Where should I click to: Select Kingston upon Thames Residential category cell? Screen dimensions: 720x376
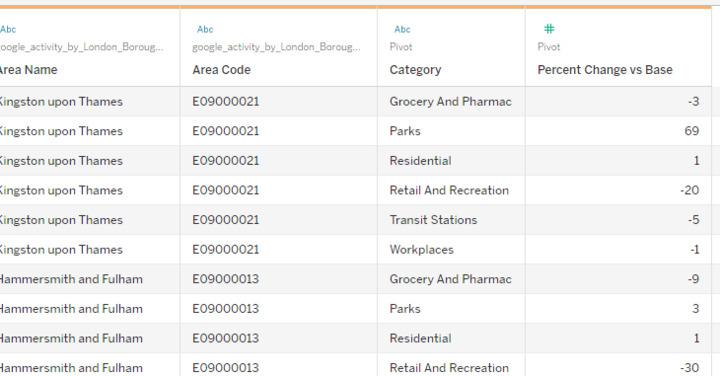click(x=451, y=161)
